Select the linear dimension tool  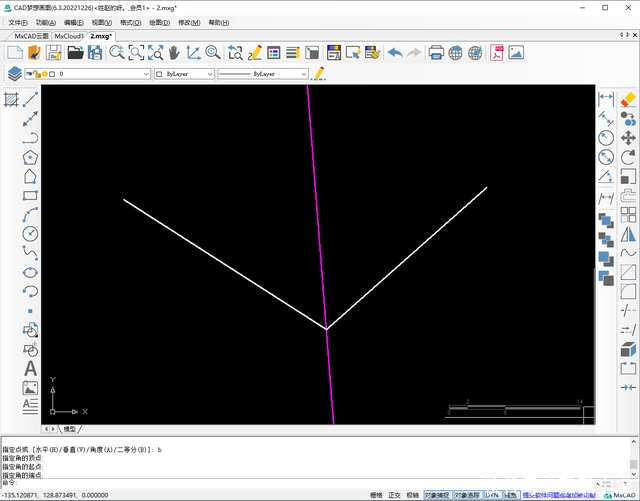pyautogui.click(x=606, y=98)
